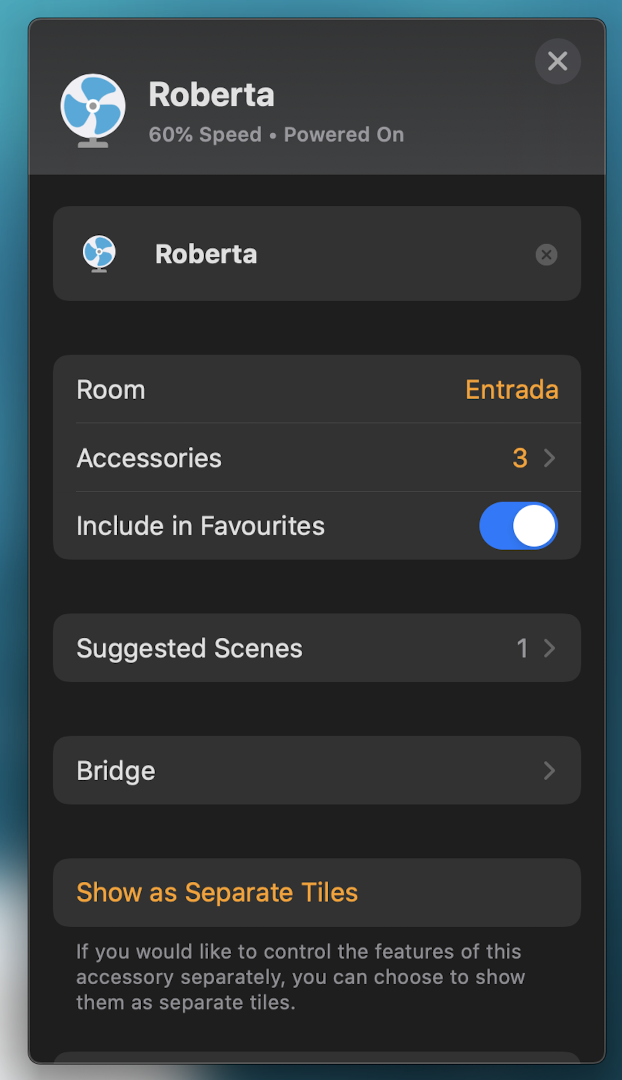Expand Accessories using its chevron arrow
622x1080 pixels.
tap(549, 458)
